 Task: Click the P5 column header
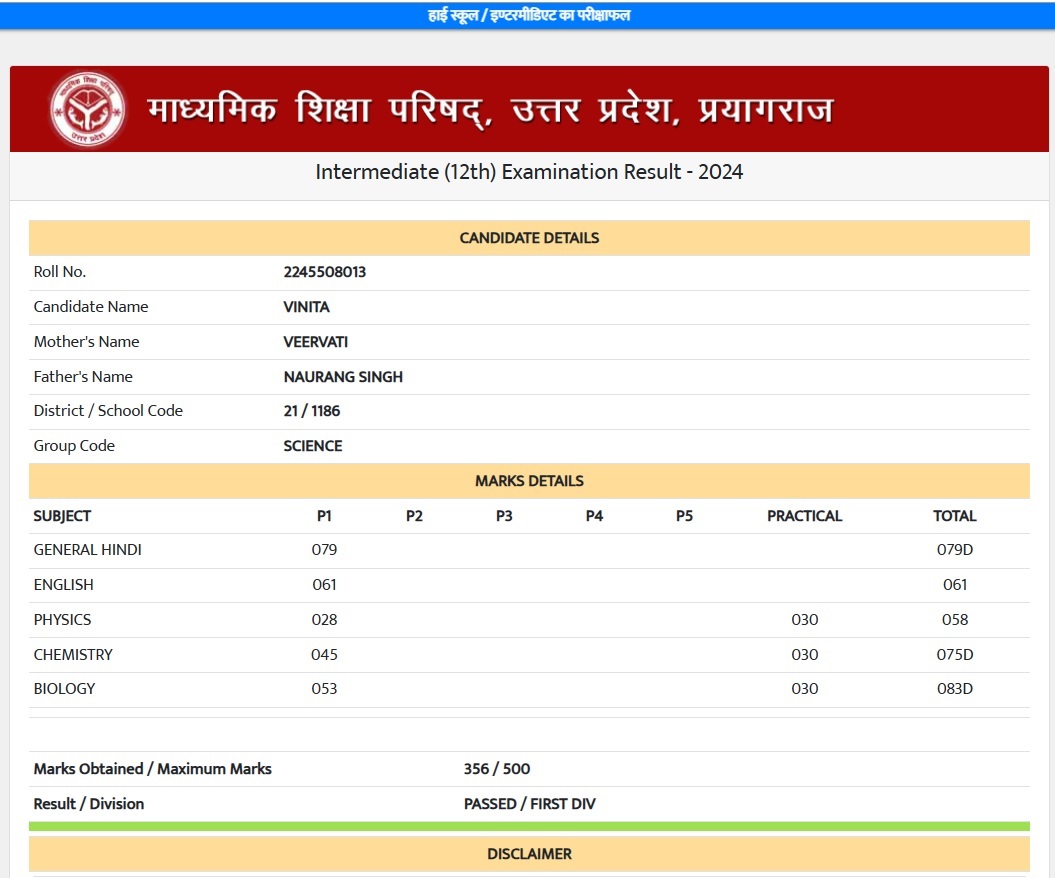tap(684, 516)
